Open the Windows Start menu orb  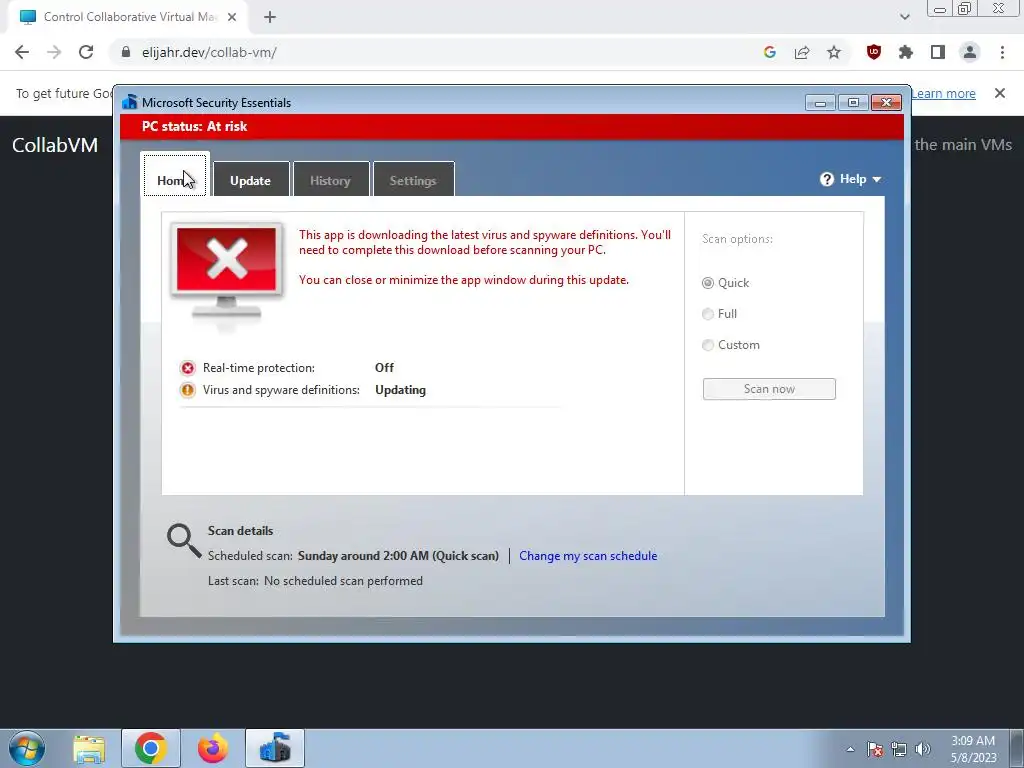(27, 748)
